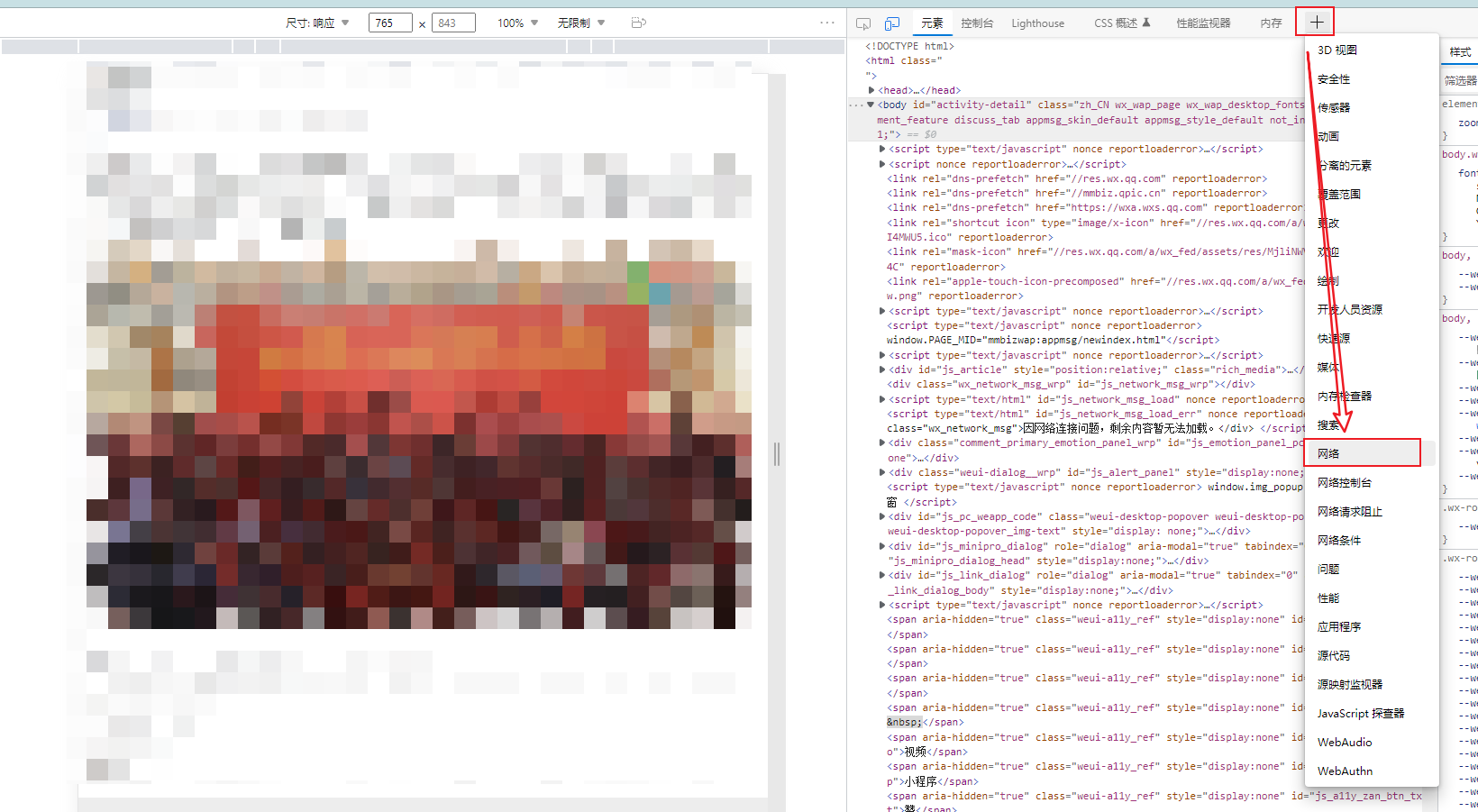
Task: Select 网络控制台 from the menu
Action: click(x=1371, y=483)
